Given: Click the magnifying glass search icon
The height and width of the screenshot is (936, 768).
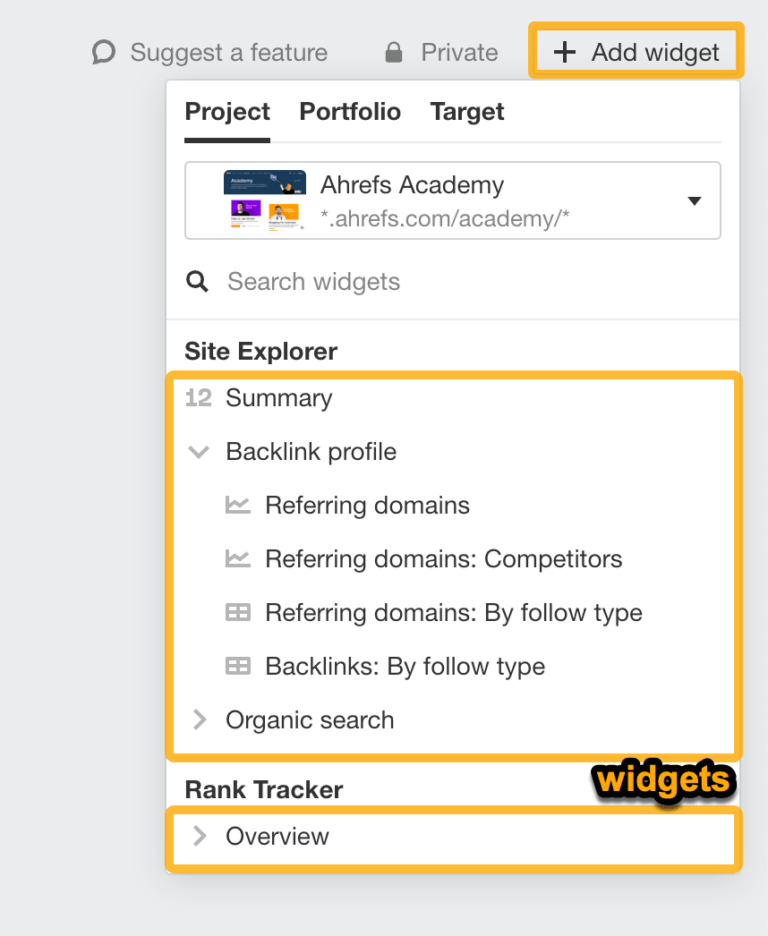Looking at the screenshot, I should tap(197, 281).
